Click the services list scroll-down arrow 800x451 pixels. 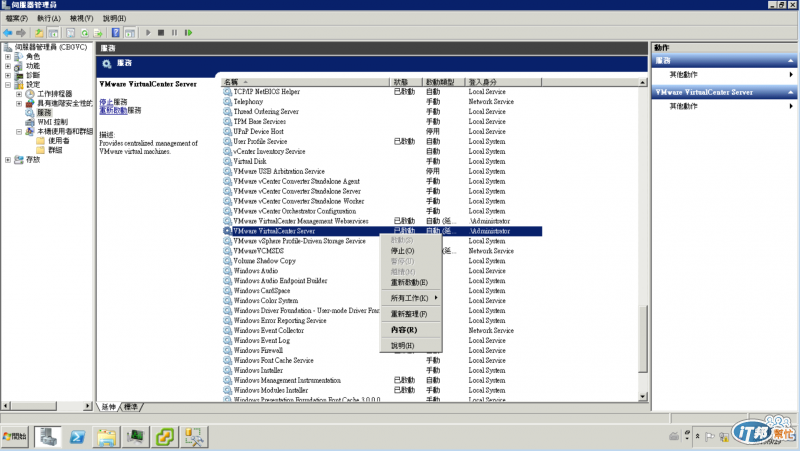[643, 396]
